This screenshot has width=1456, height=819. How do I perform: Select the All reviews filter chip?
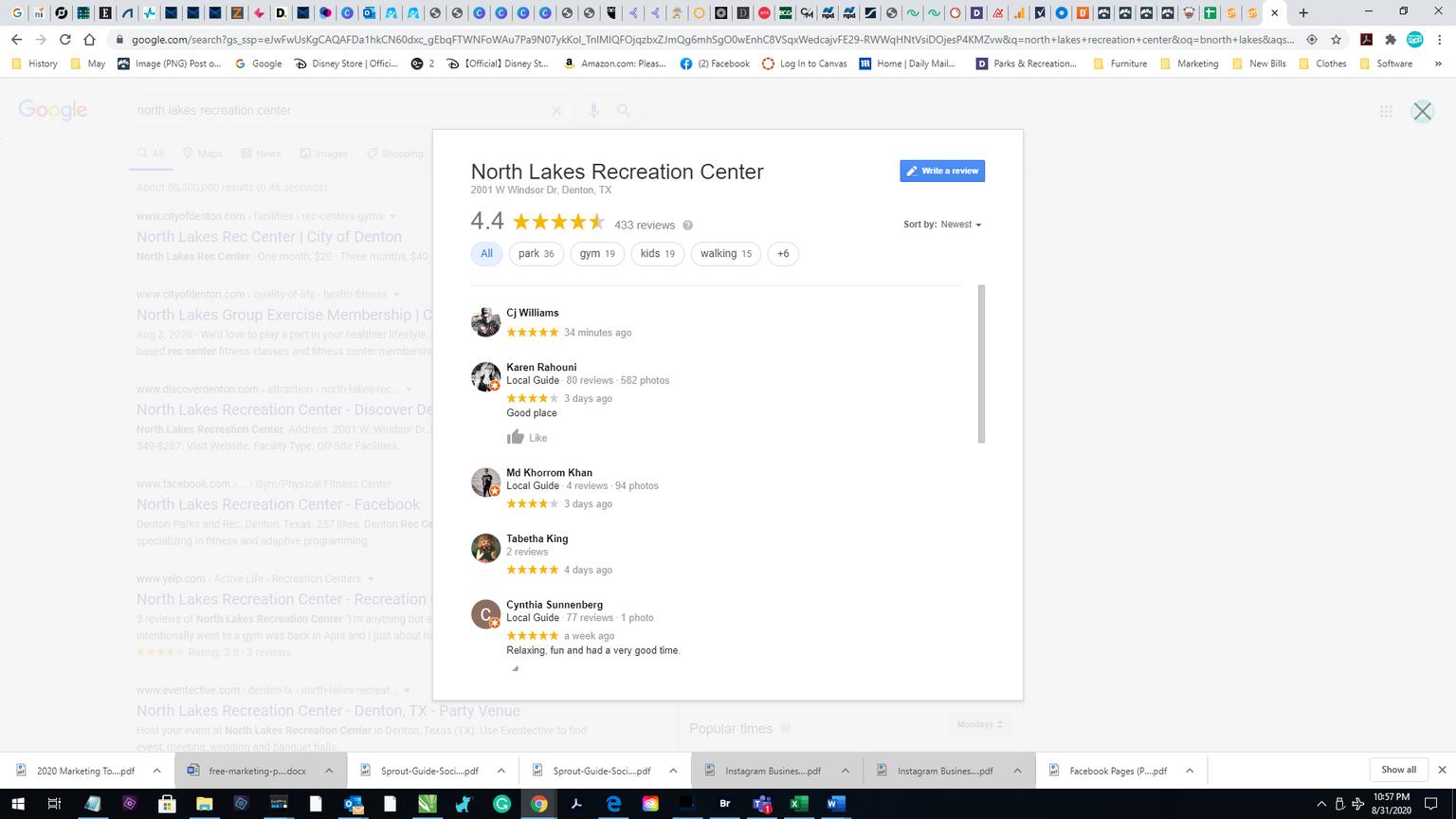tap(486, 254)
